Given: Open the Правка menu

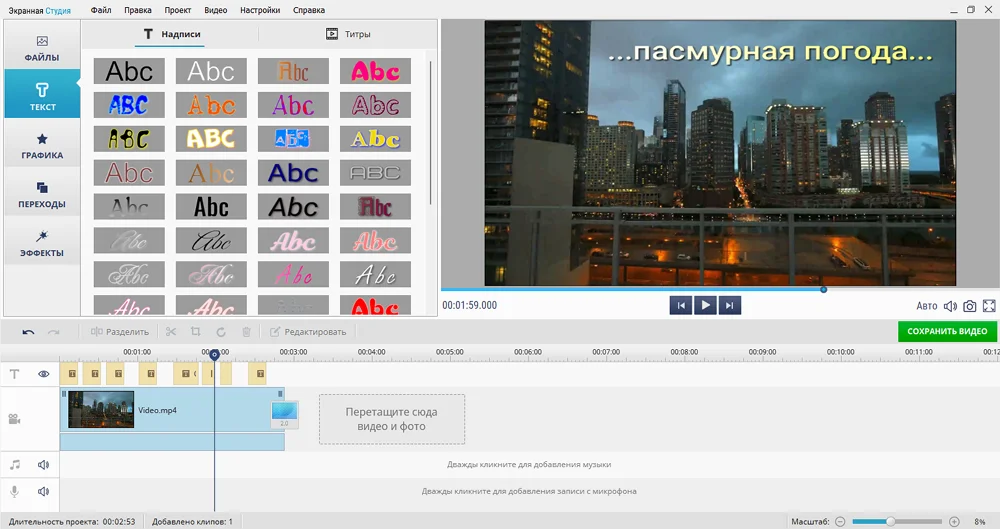Looking at the screenshot, I should (x=138, y=10).
